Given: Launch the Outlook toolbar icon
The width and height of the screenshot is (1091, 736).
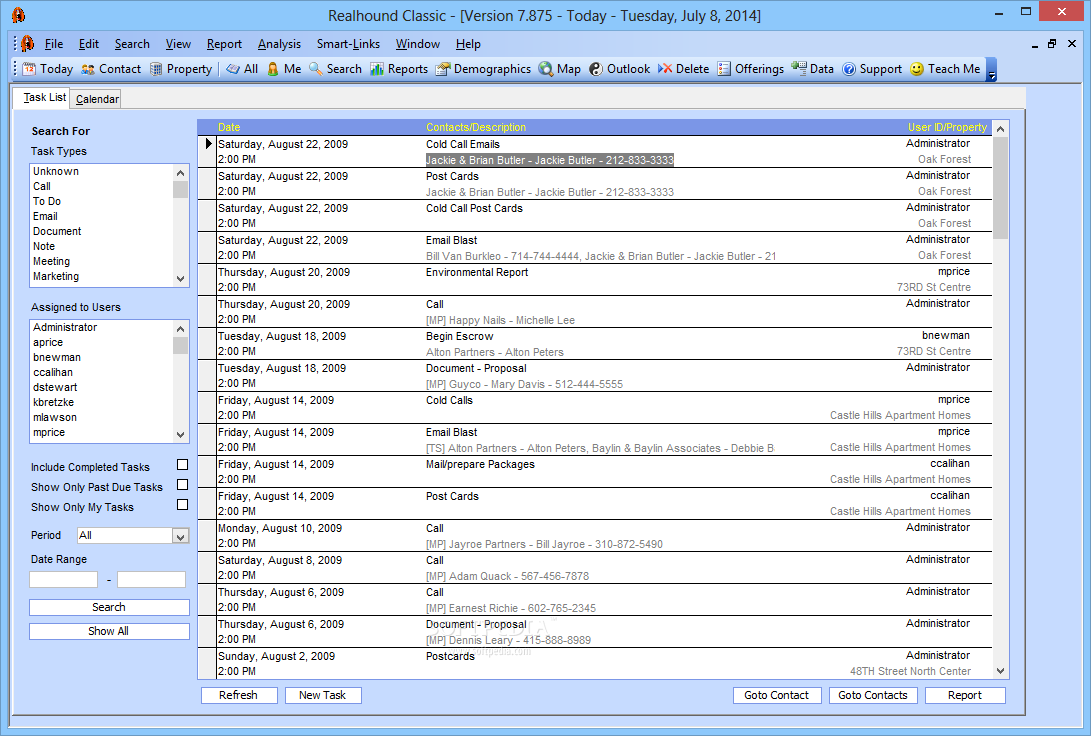Looking at the screenshot, I should (x=619, y=69).
